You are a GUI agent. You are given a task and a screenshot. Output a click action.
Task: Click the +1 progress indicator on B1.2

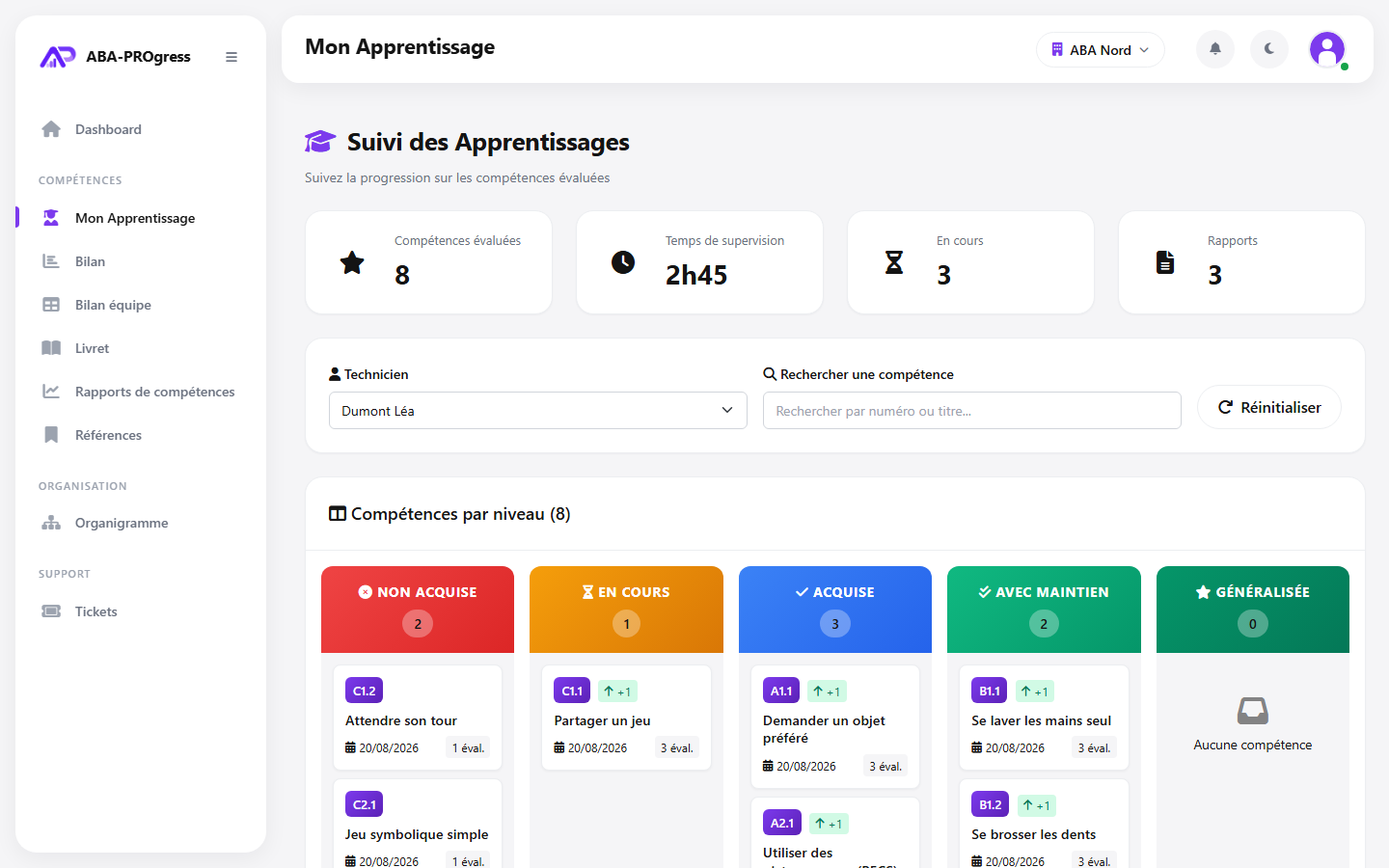pyautogui.click(x=1037, y=805)
